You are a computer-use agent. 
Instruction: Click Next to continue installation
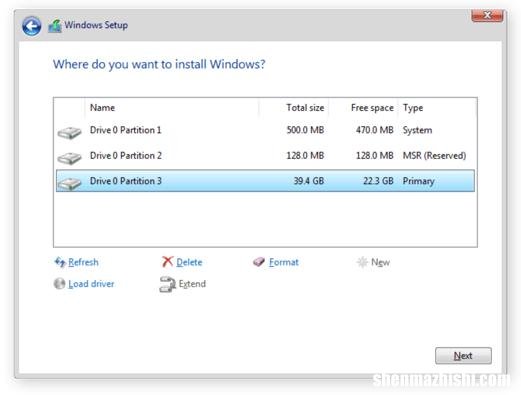tap(463, 356)
